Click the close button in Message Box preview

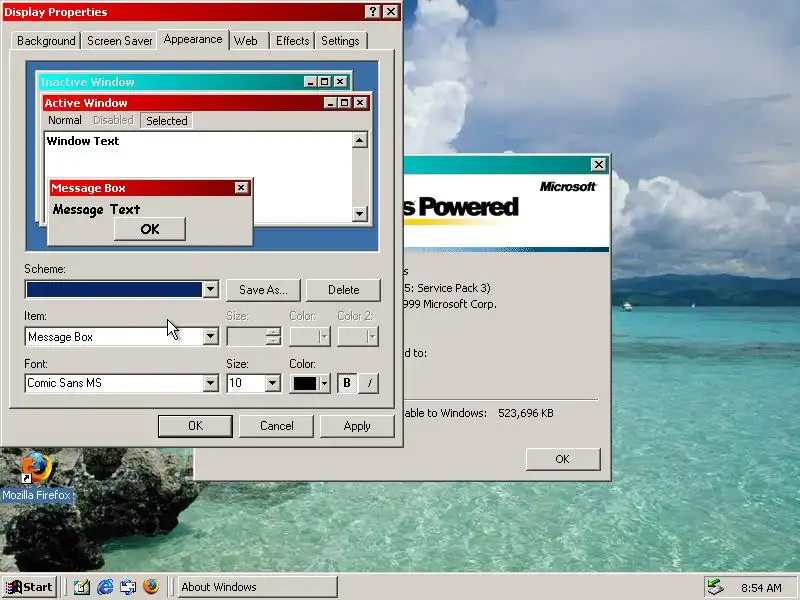(241, 188)
